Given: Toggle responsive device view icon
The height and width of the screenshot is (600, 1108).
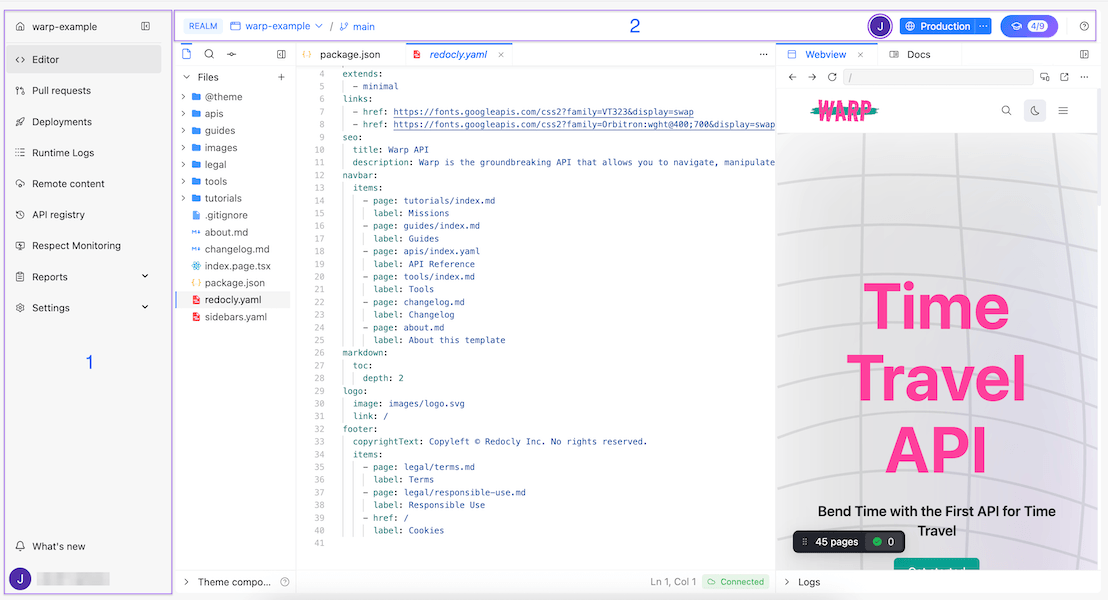Looking at the screenshot, I should pos(1044,77).
